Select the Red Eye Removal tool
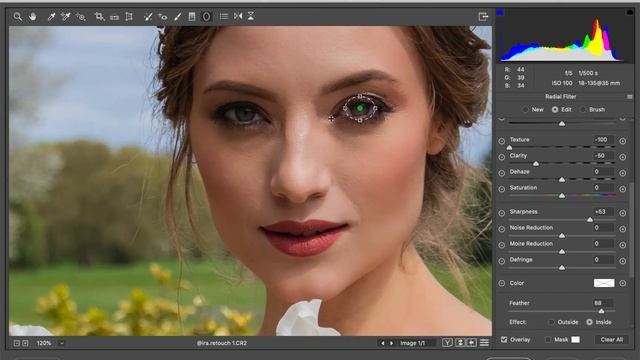The width and height of the screenshot is (640, 360). [x=162, y=16]
